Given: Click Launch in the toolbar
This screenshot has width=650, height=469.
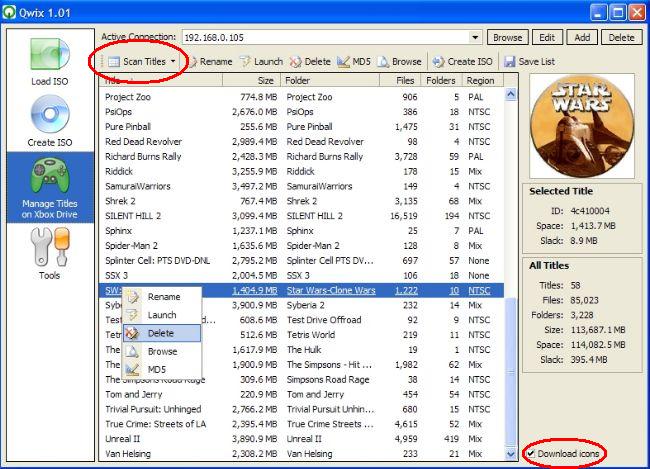Looking at the screenshot, I should [262, 62].
